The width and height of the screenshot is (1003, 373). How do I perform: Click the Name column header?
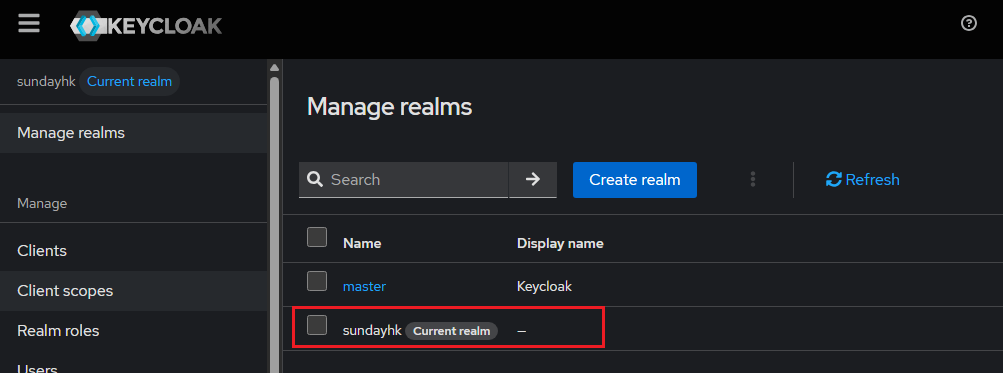[x=362, y=244]
